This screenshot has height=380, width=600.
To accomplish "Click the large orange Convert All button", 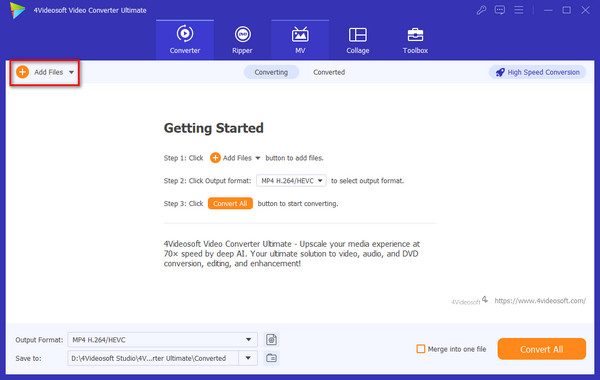I will [x=541, y=349].
